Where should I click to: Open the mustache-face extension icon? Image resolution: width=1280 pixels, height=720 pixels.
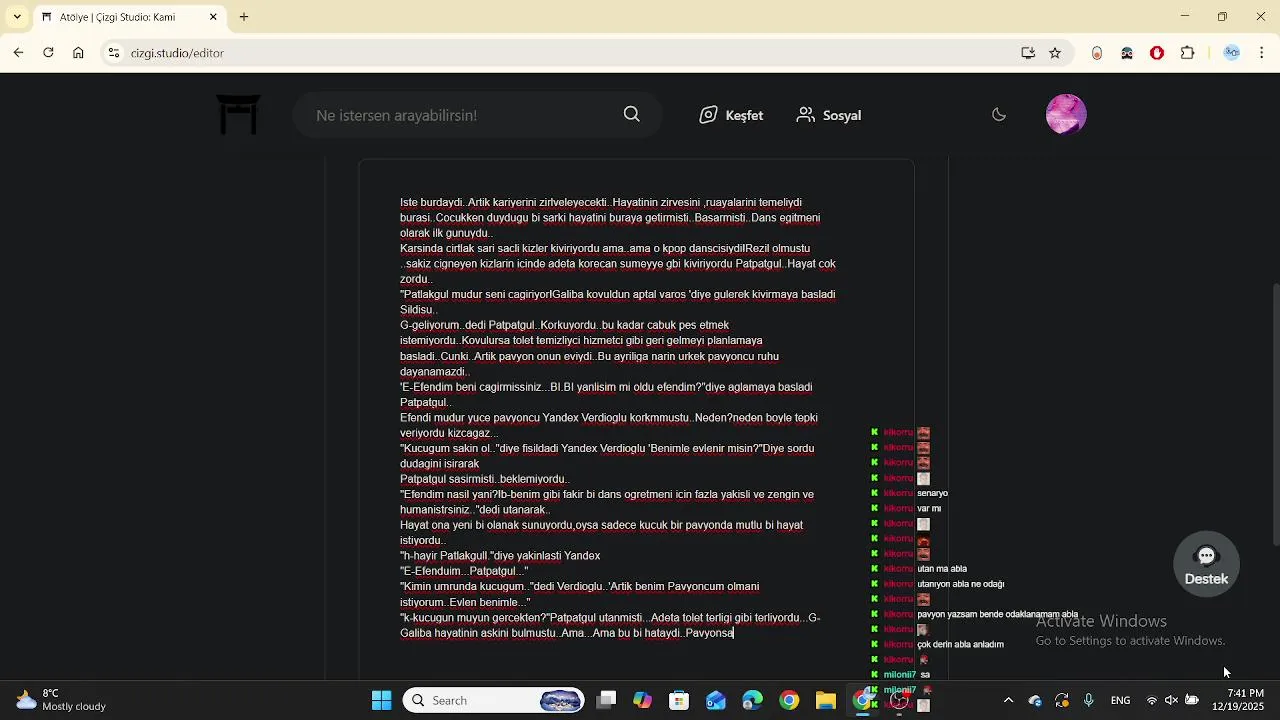(1127, 53)
